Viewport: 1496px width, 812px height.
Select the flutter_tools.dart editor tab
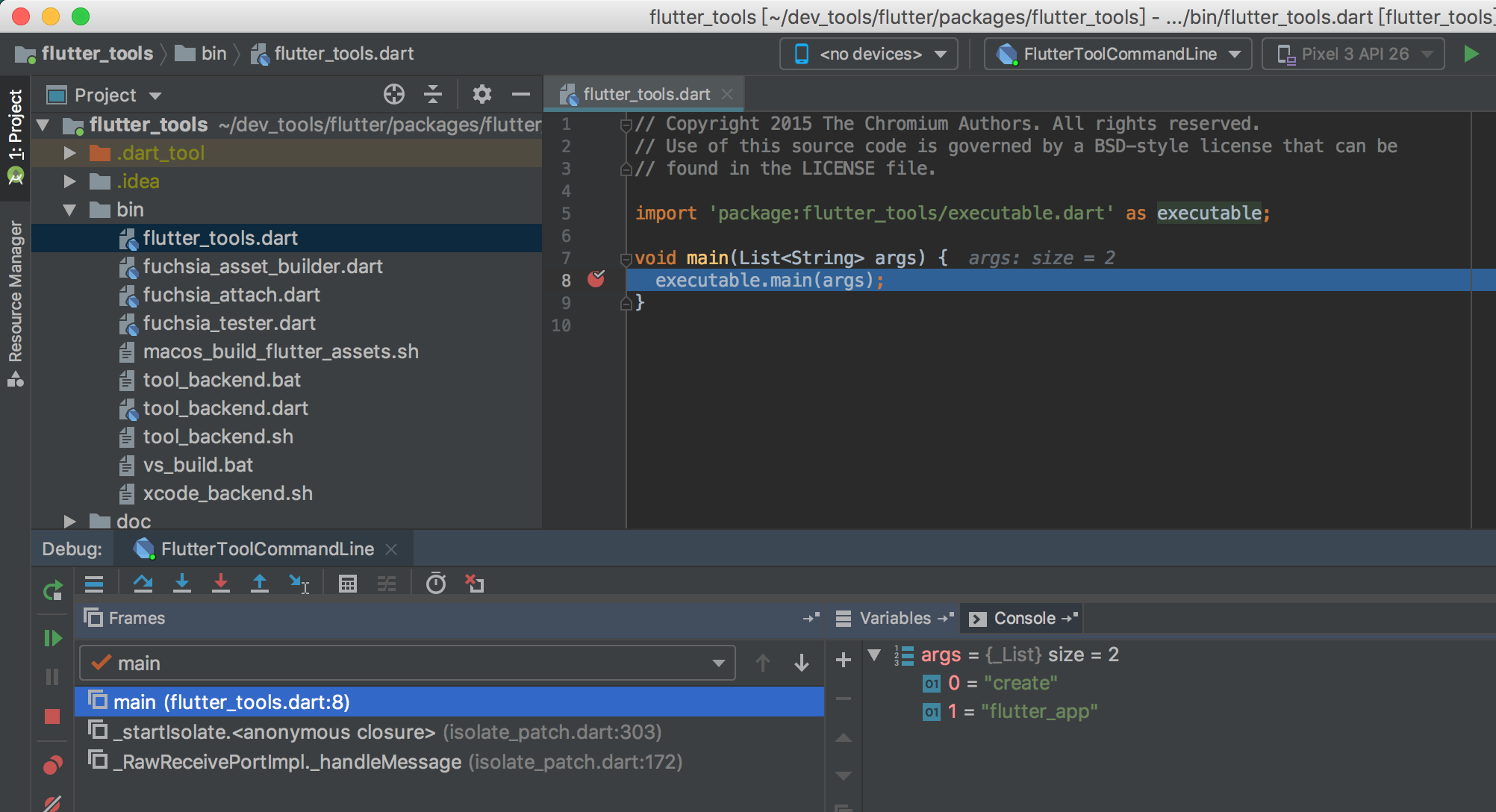click(646, 94)
